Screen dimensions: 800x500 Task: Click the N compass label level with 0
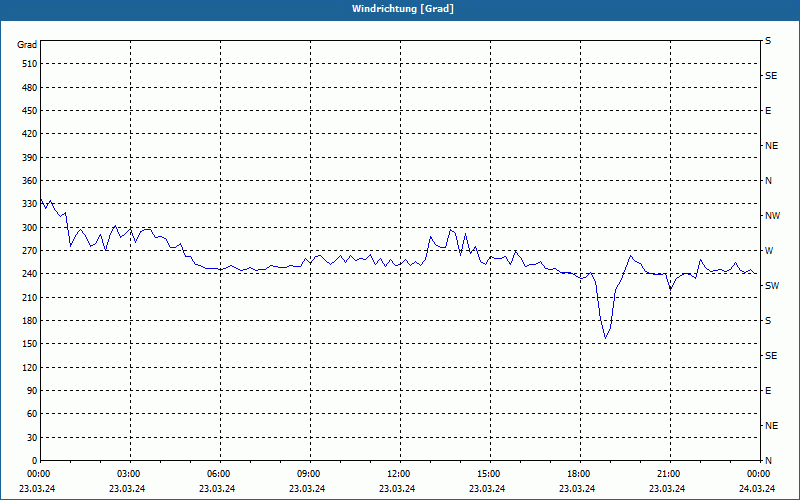click(x=768, y=461)
